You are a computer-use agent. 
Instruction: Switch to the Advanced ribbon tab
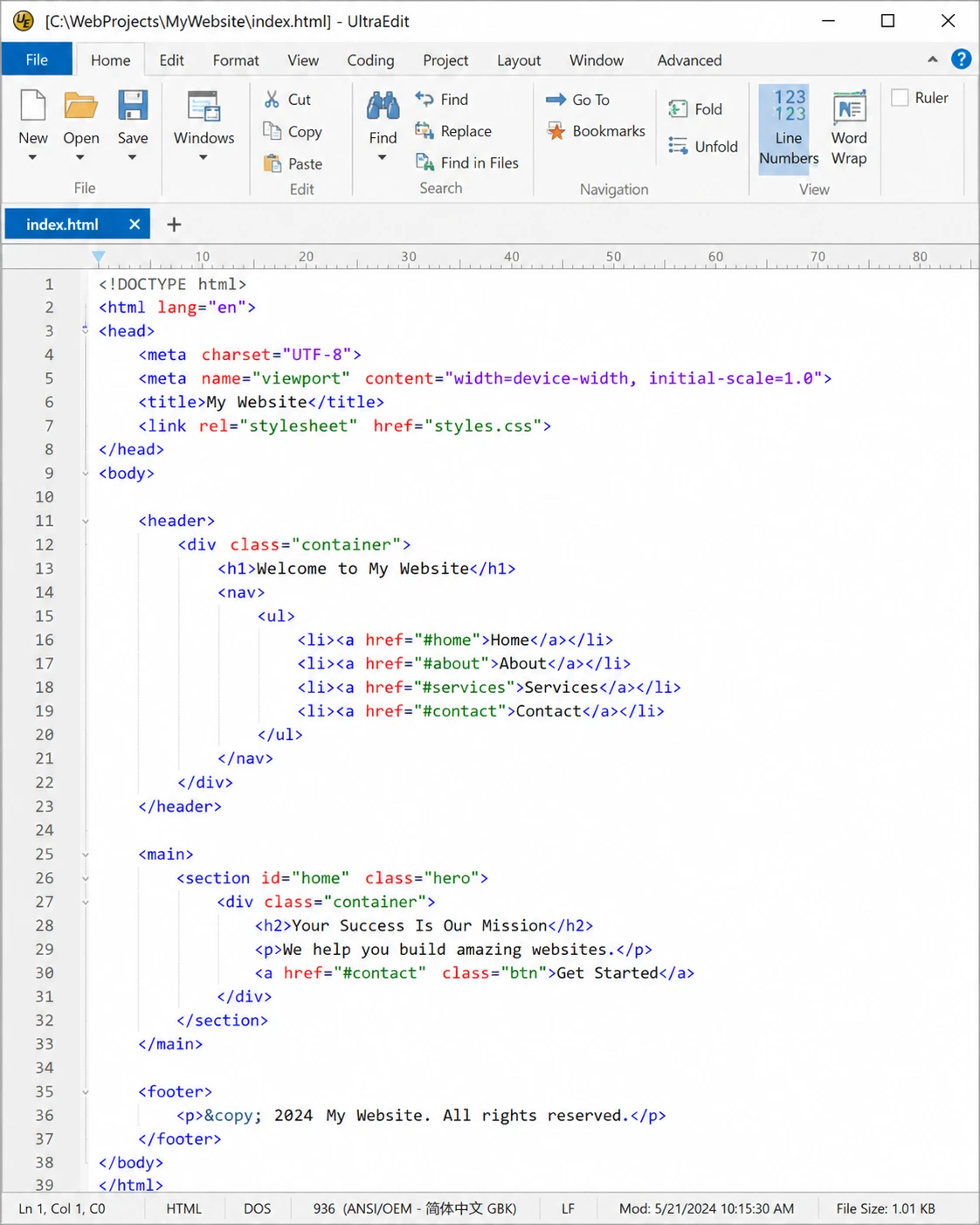click(689, 60)
